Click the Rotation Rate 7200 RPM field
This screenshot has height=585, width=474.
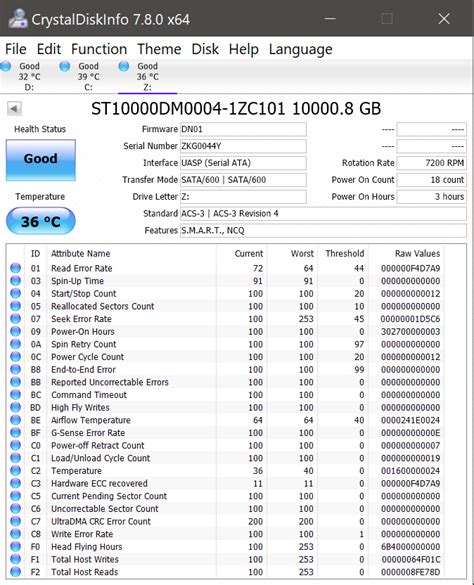tap(431, 163)
